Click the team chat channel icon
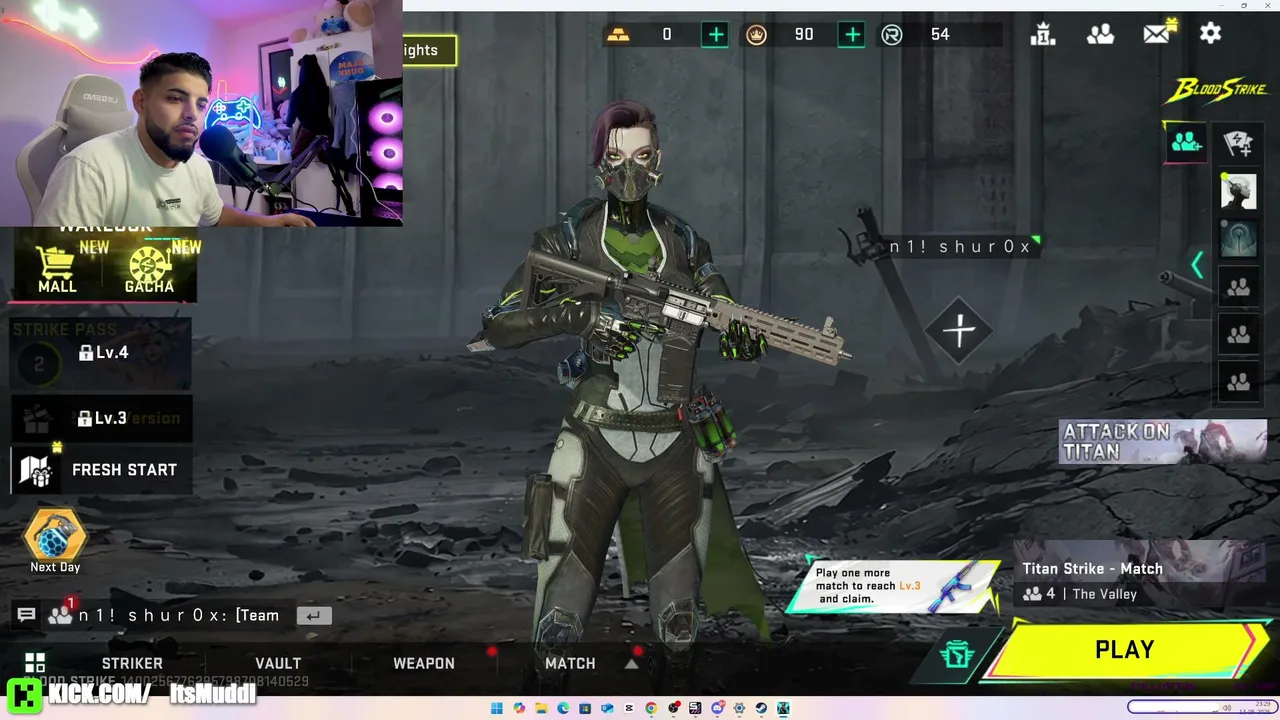1280x720 pixels. pos(61,614)
